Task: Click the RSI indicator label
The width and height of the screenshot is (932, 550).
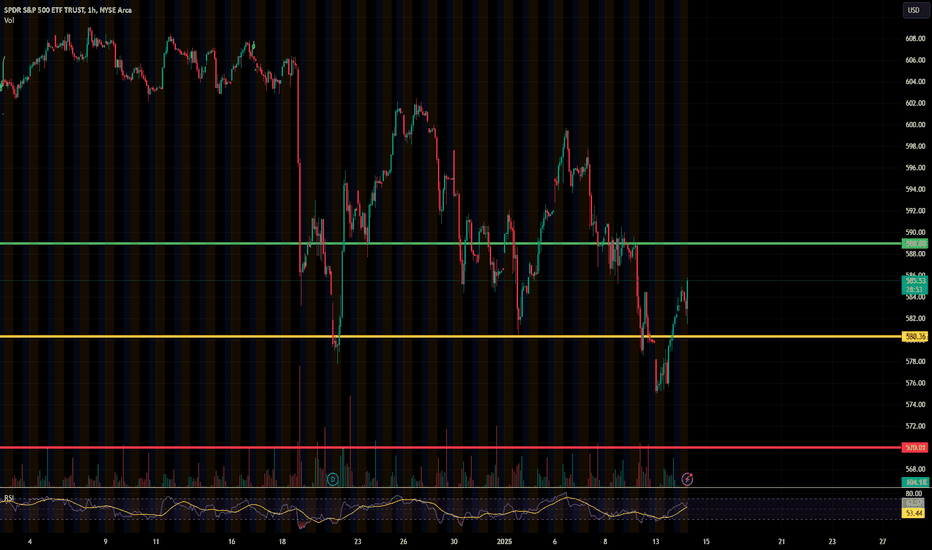Action: (x=9, y=498)
